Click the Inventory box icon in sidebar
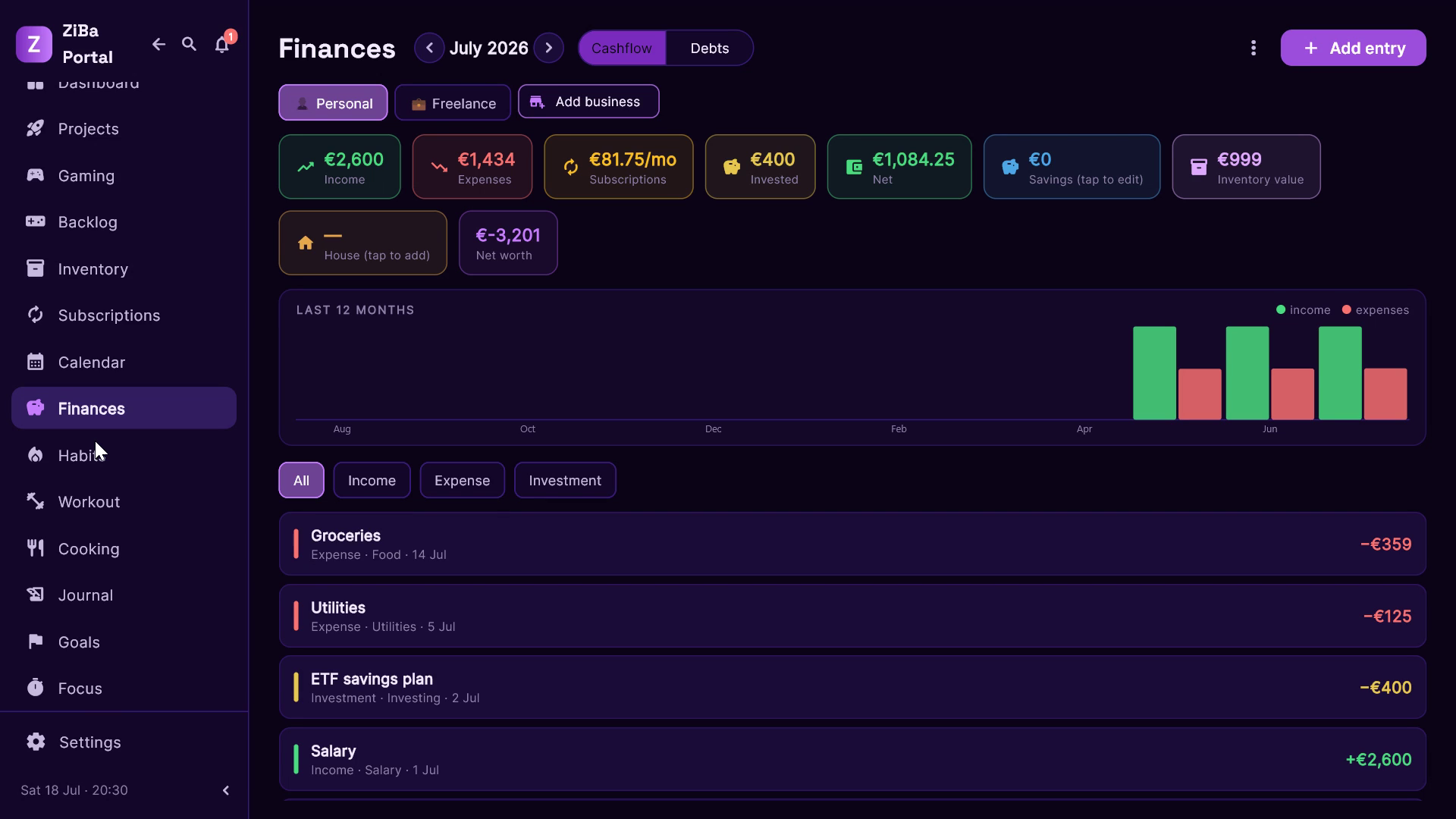This screenshot has width=1456, height=819. 36,268
